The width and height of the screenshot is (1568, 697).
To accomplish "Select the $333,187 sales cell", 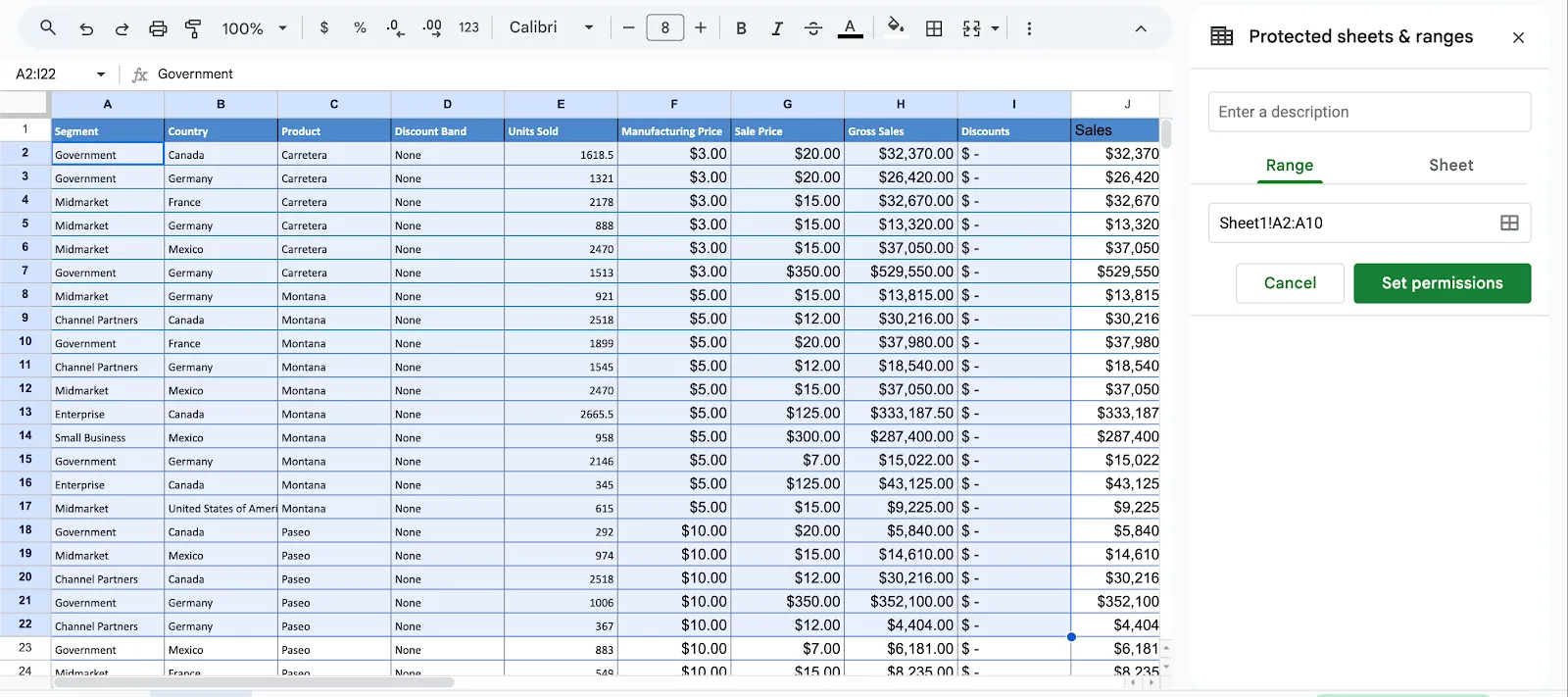I will tap(1115, 413).
